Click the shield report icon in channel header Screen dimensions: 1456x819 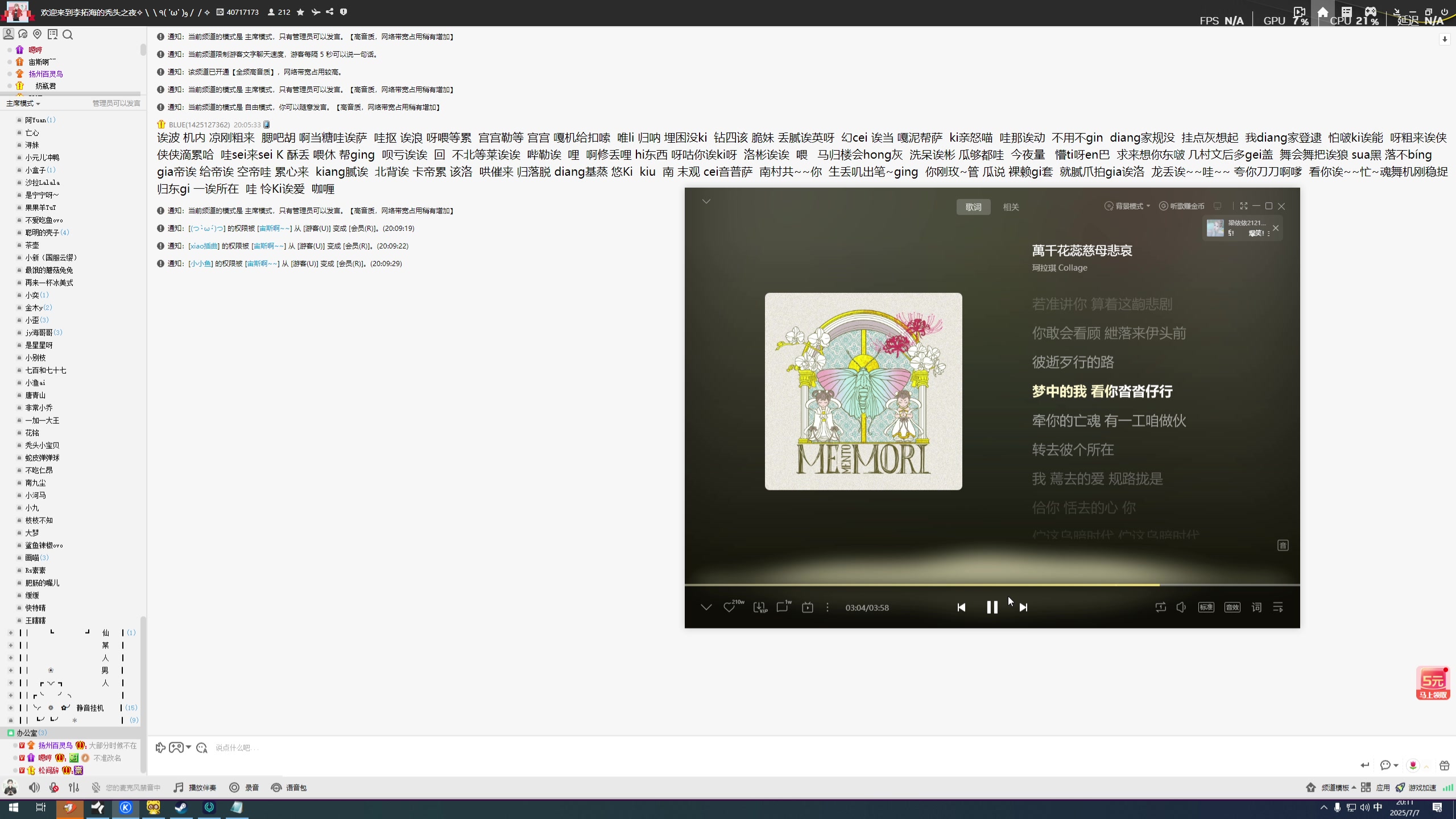[x=344, y=12]
